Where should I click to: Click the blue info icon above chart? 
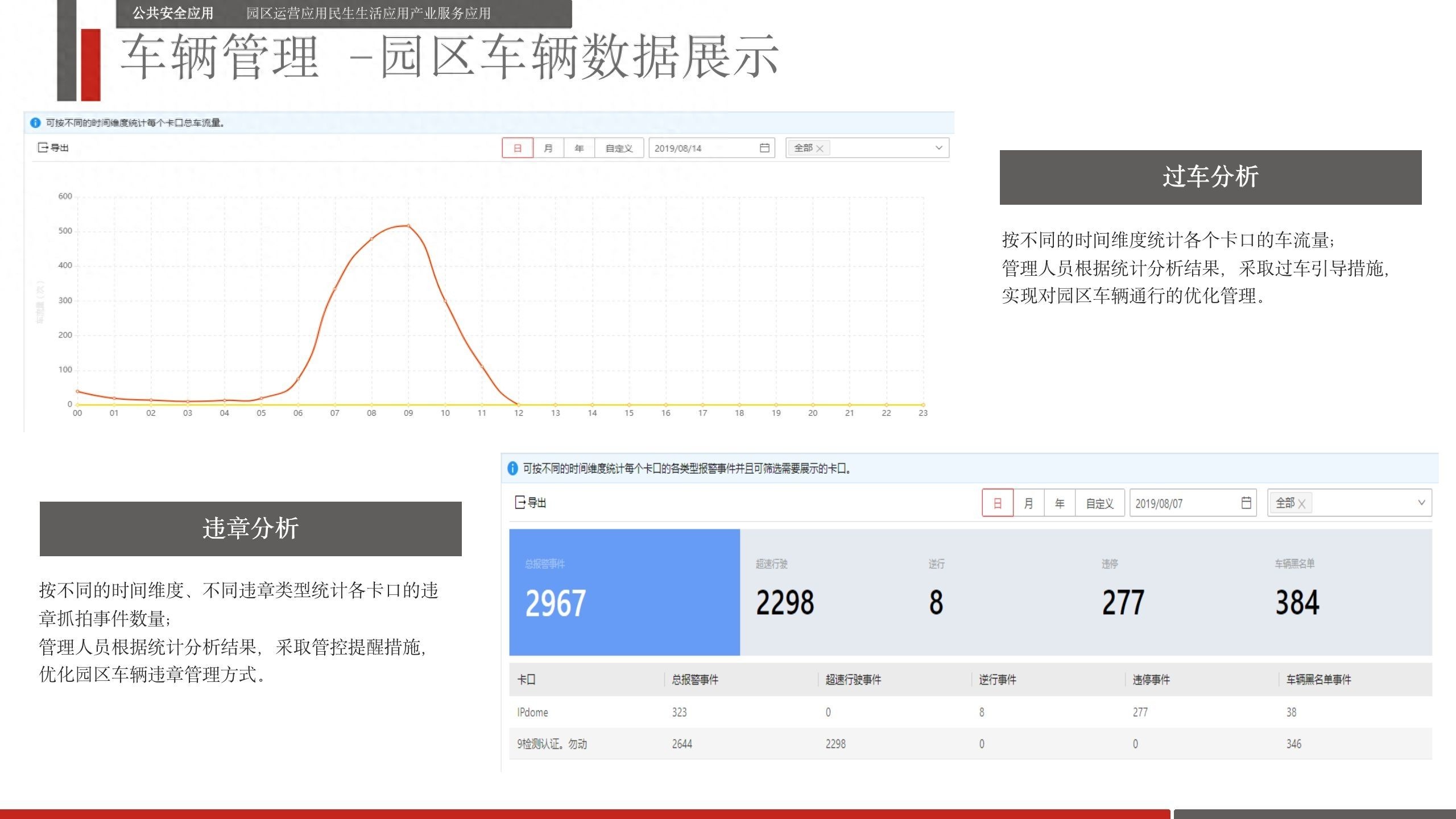click(35, 123)
